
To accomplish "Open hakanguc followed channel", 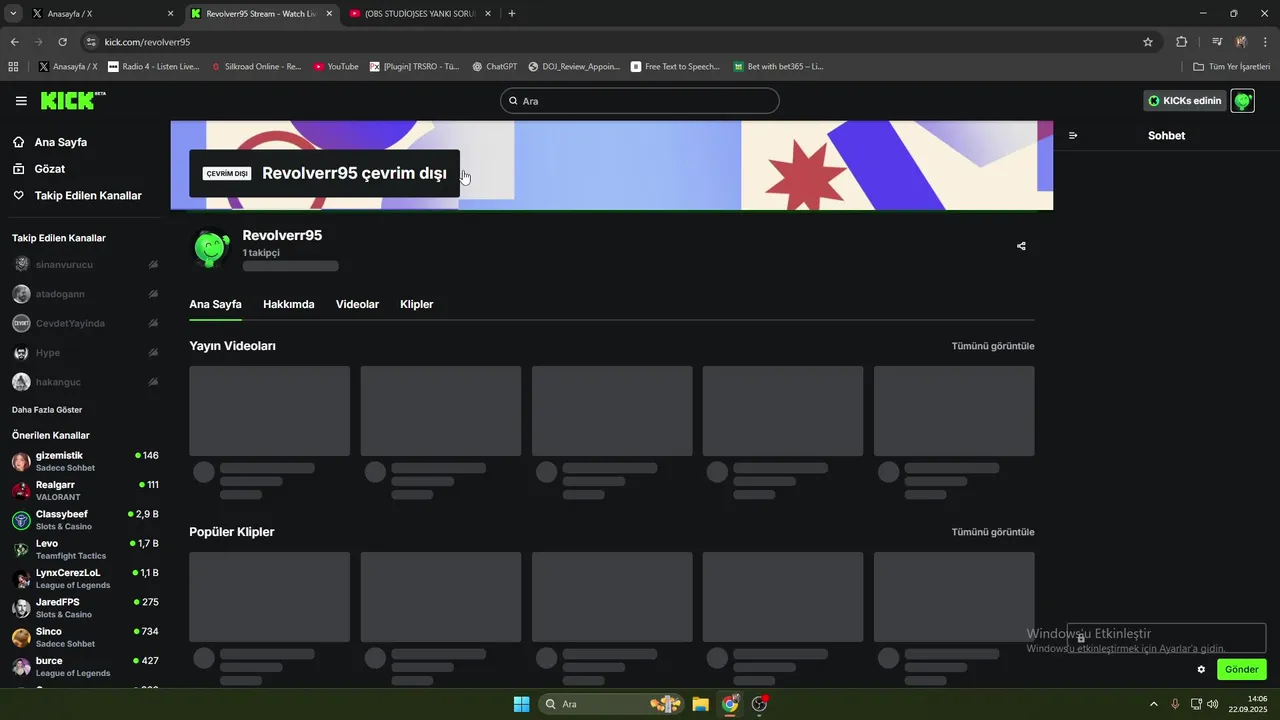I will (x=85, y=382).
